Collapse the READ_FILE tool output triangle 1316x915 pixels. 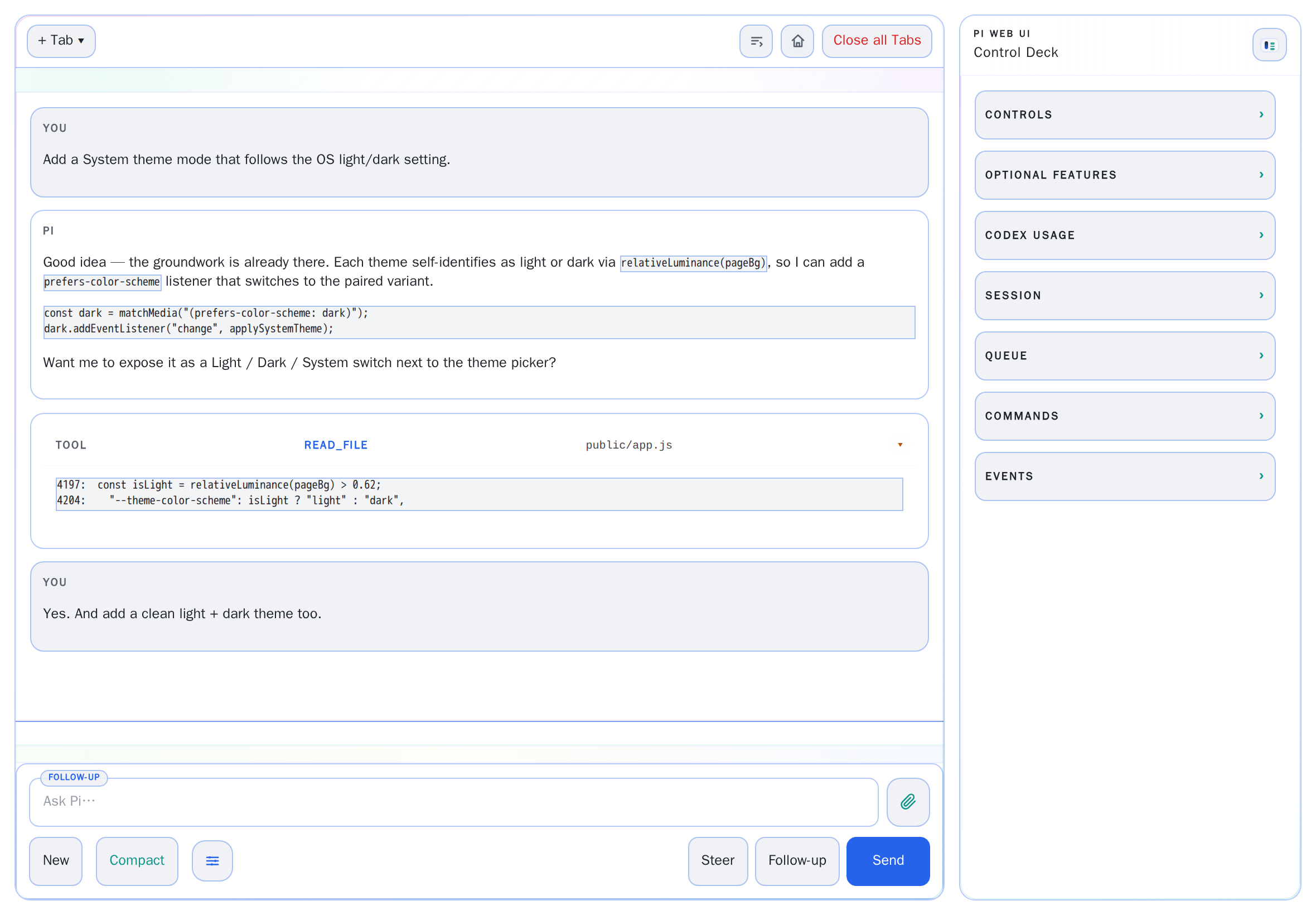(x=899, y=445)
